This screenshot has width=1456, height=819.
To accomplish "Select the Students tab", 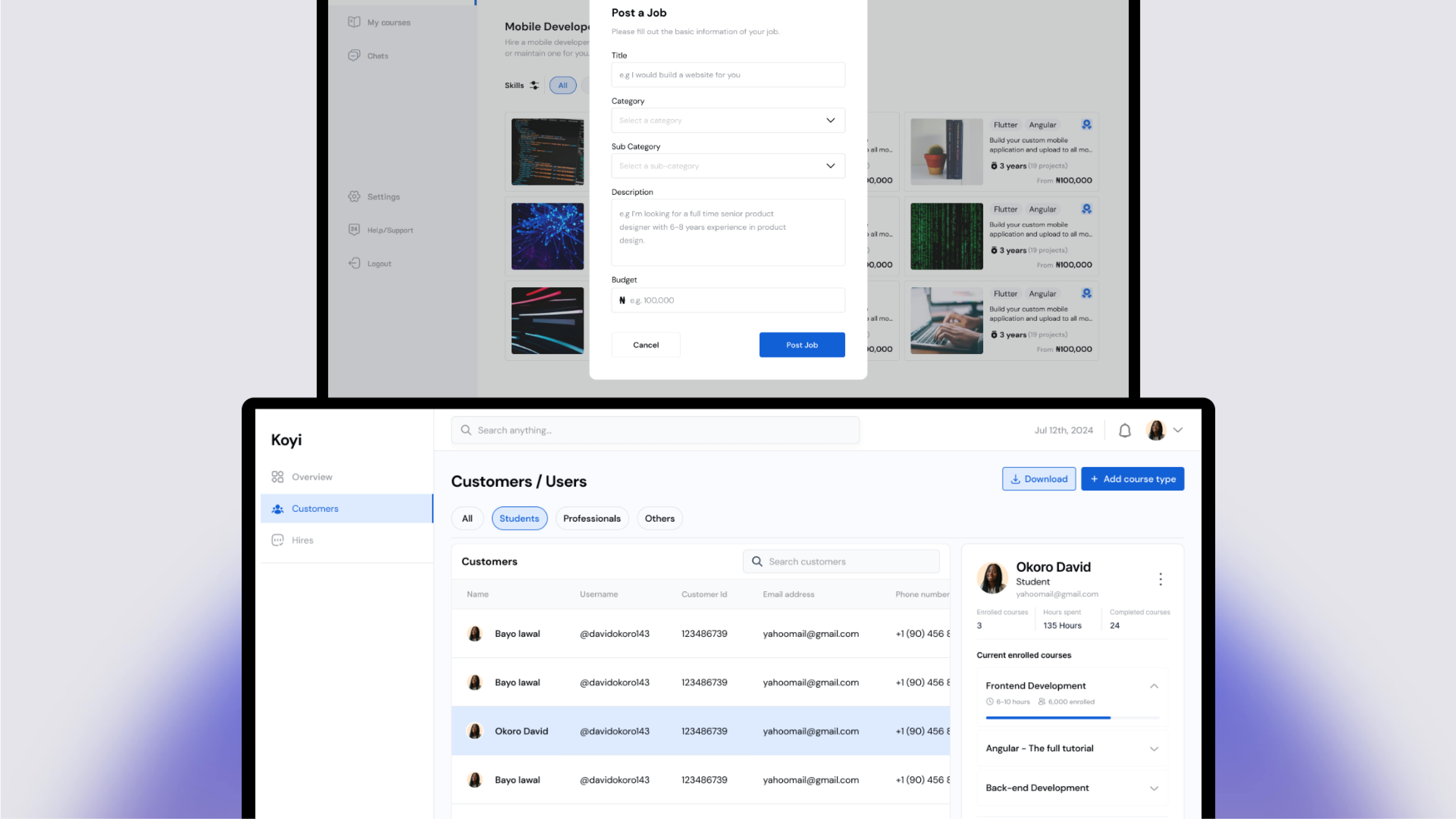I will 519,518.
